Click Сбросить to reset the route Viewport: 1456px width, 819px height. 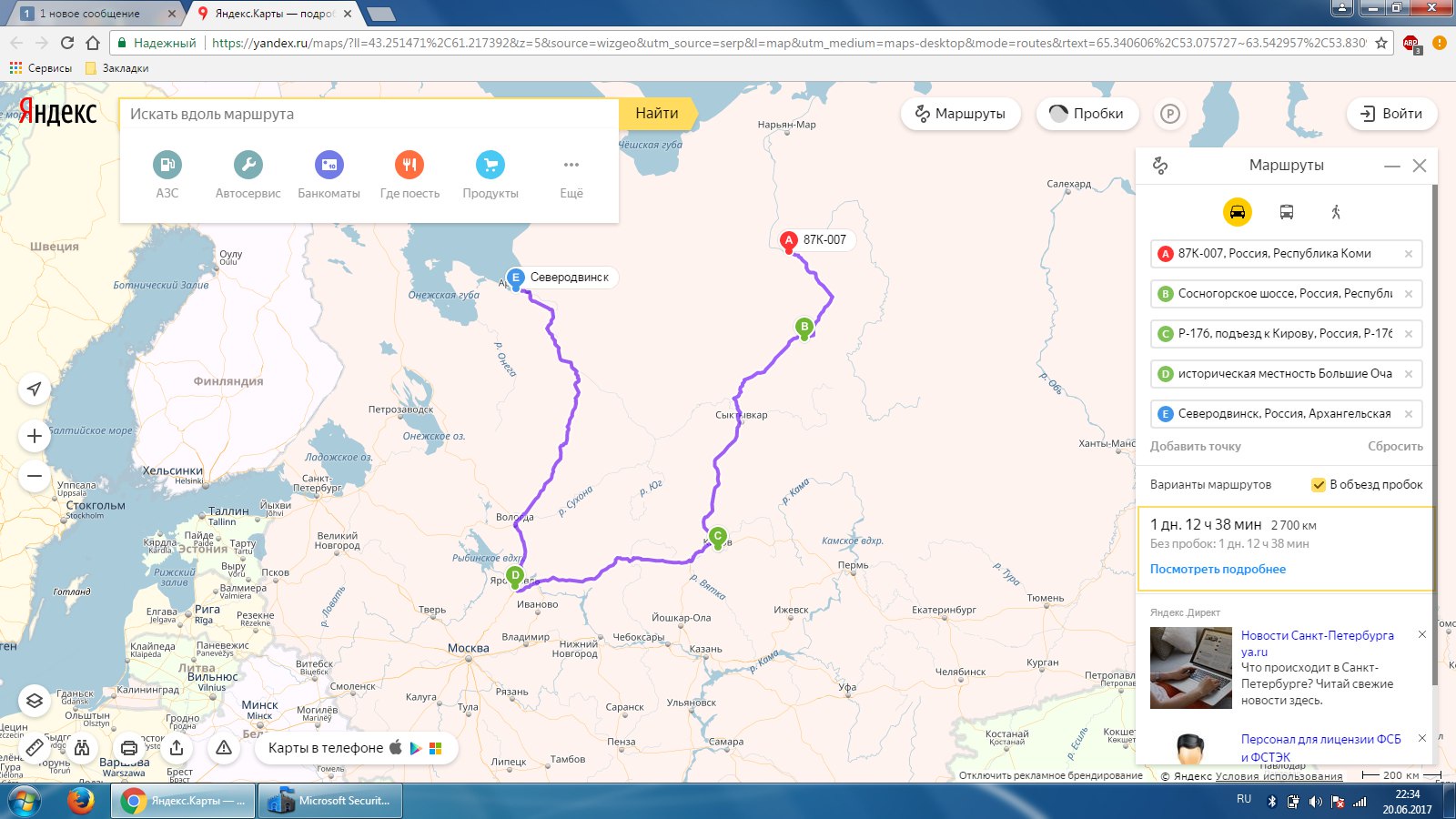click(x=1395, y=447)
